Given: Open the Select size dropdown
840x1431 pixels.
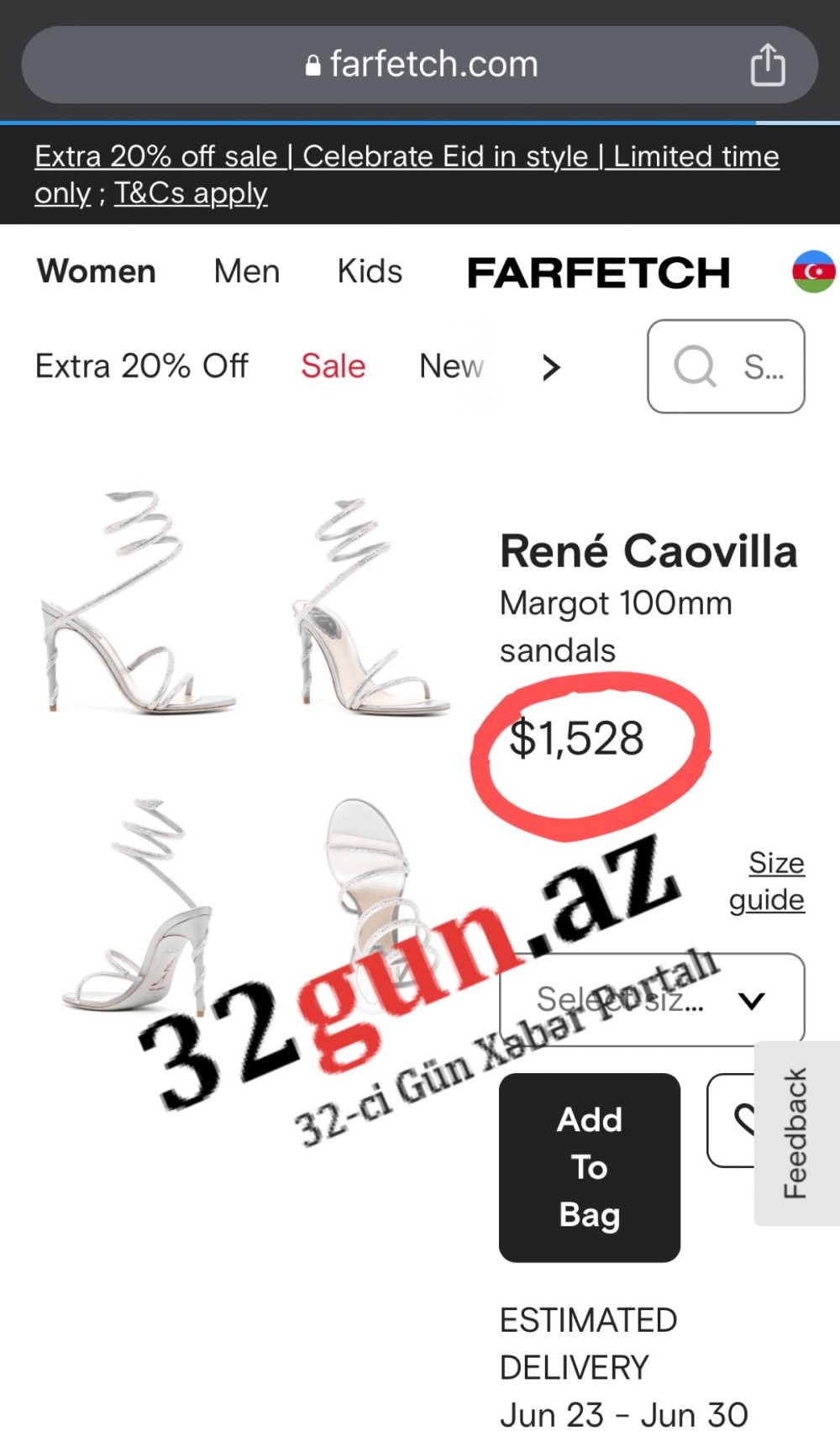Looking at the screenshot, I should click(x=652, y=1000).
